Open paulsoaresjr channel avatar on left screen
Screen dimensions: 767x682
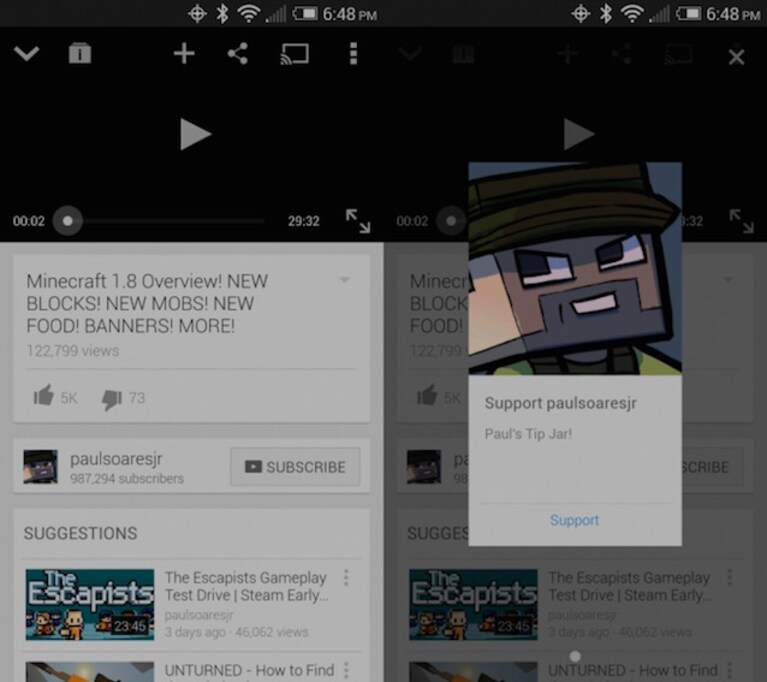click(41, 466)
